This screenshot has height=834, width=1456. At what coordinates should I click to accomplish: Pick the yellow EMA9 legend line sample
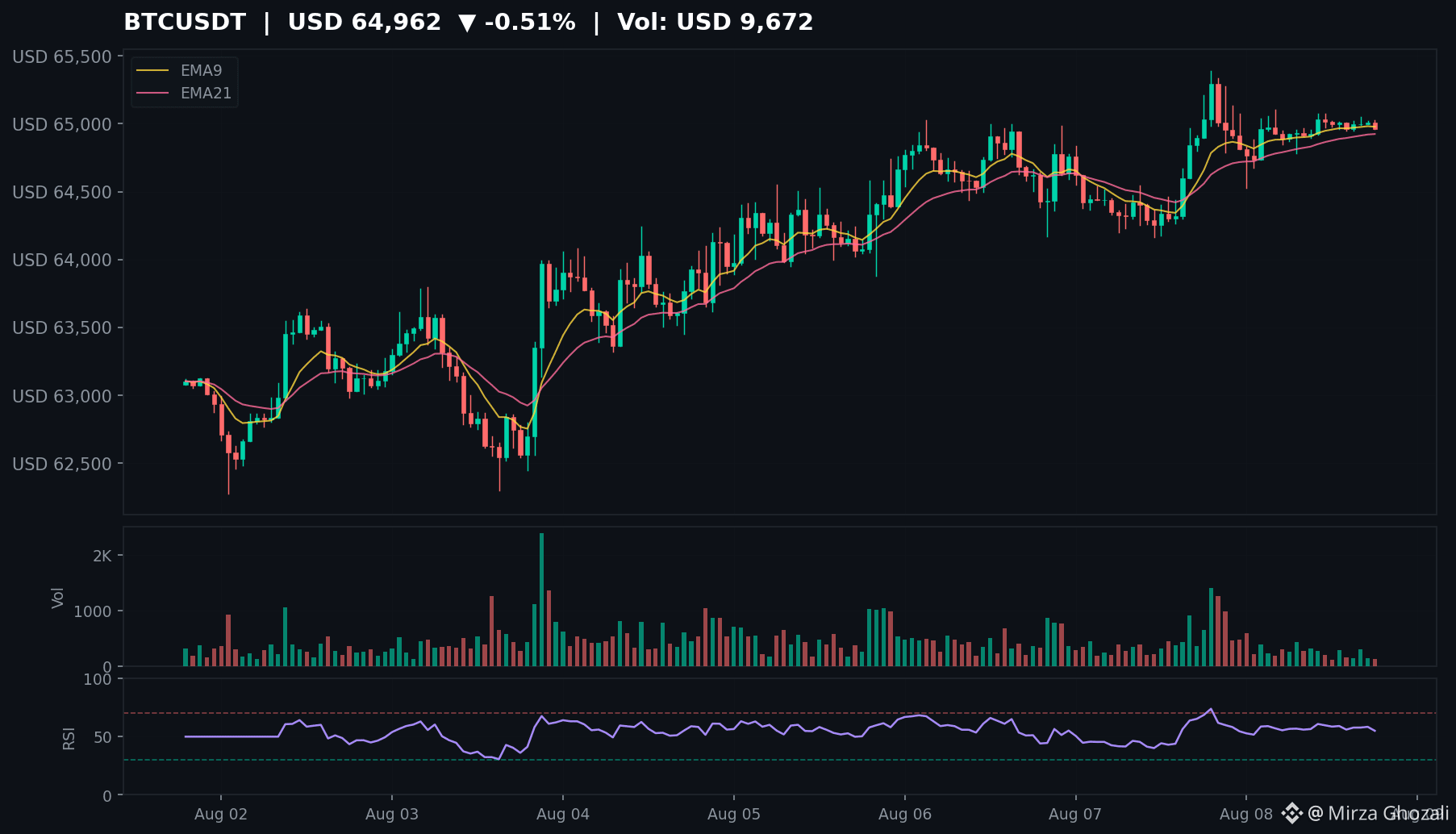(x=153, y=71)
